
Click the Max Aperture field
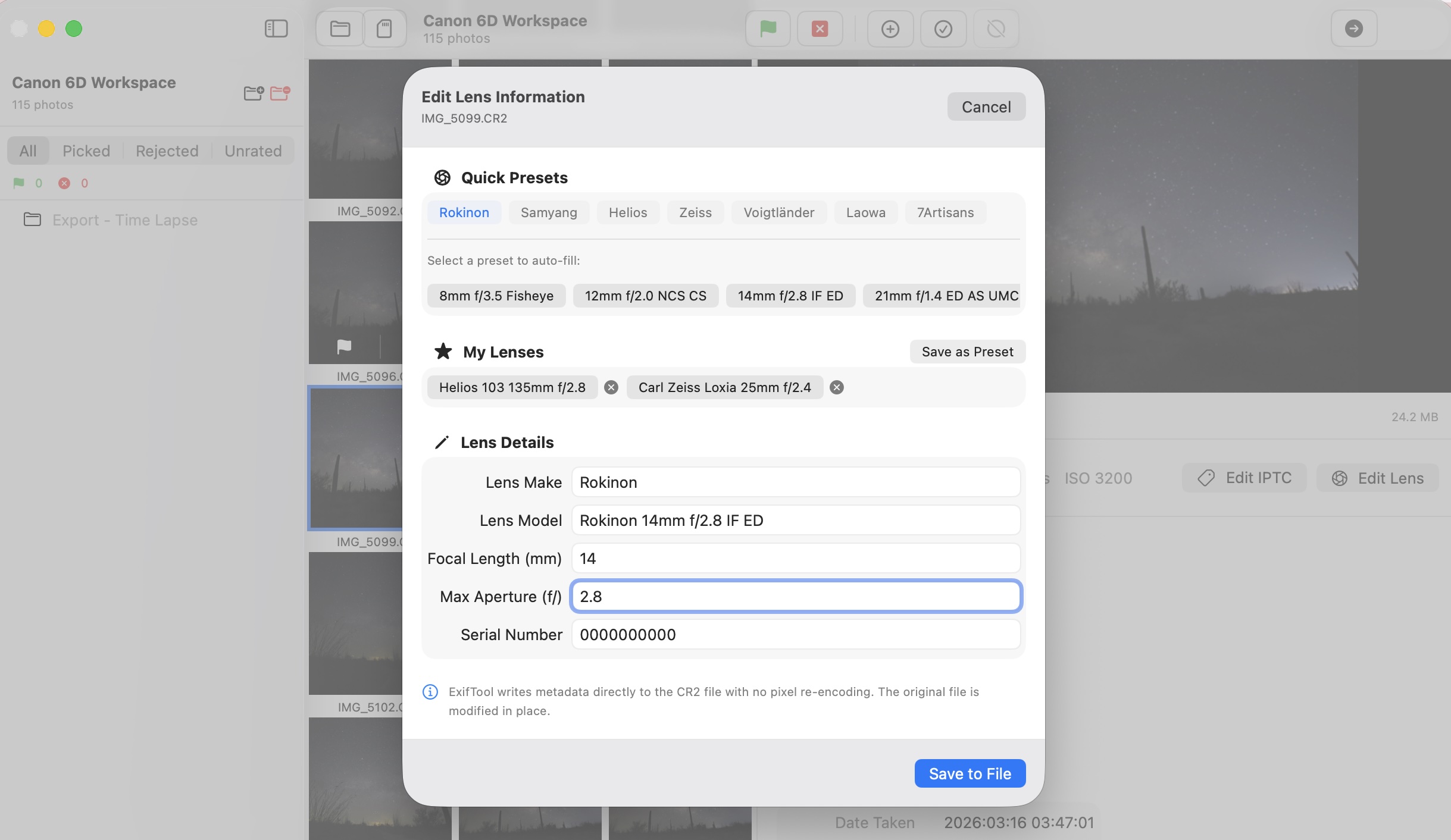click(x=796, y=596)
